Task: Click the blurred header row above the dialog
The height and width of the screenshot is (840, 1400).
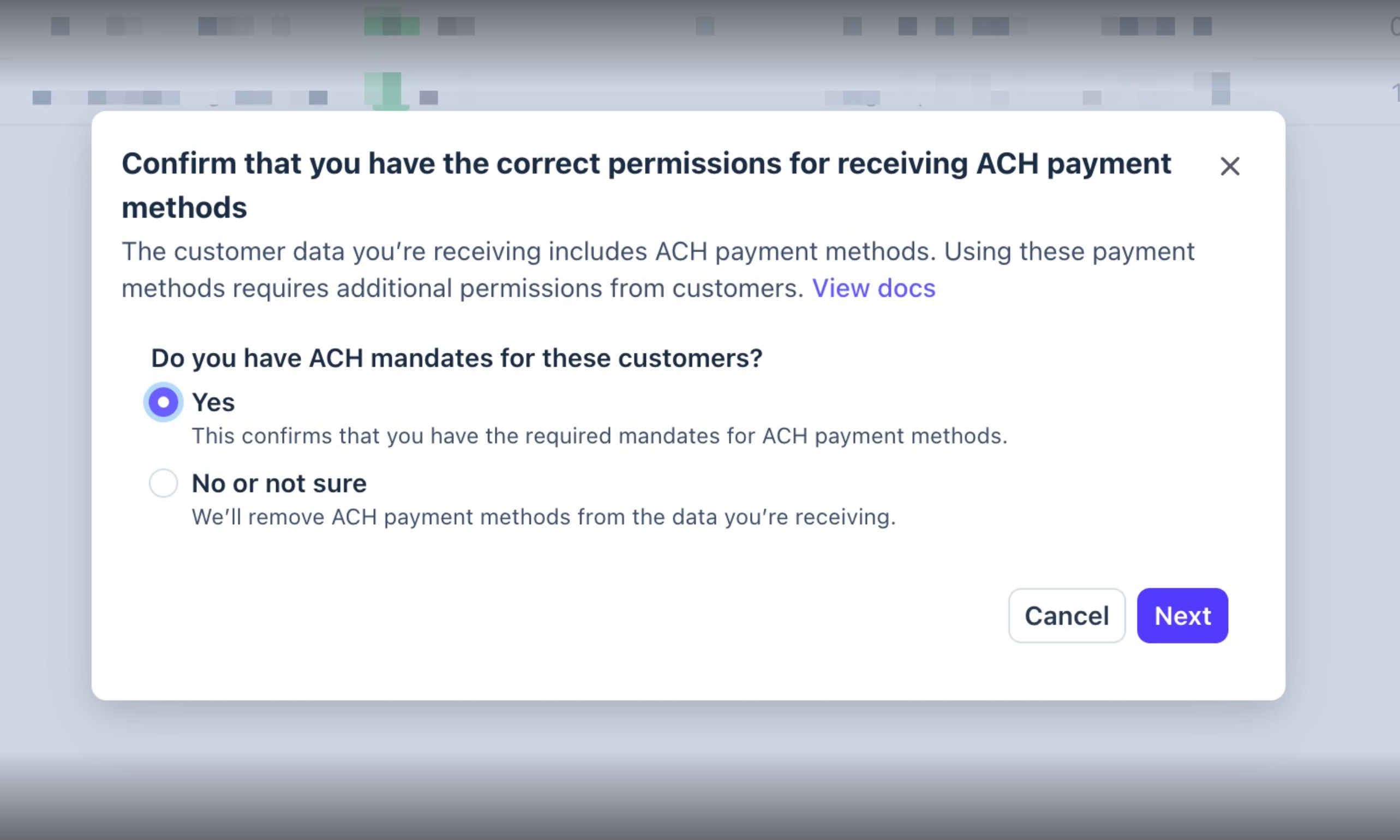Action: [x=699, y=26]
